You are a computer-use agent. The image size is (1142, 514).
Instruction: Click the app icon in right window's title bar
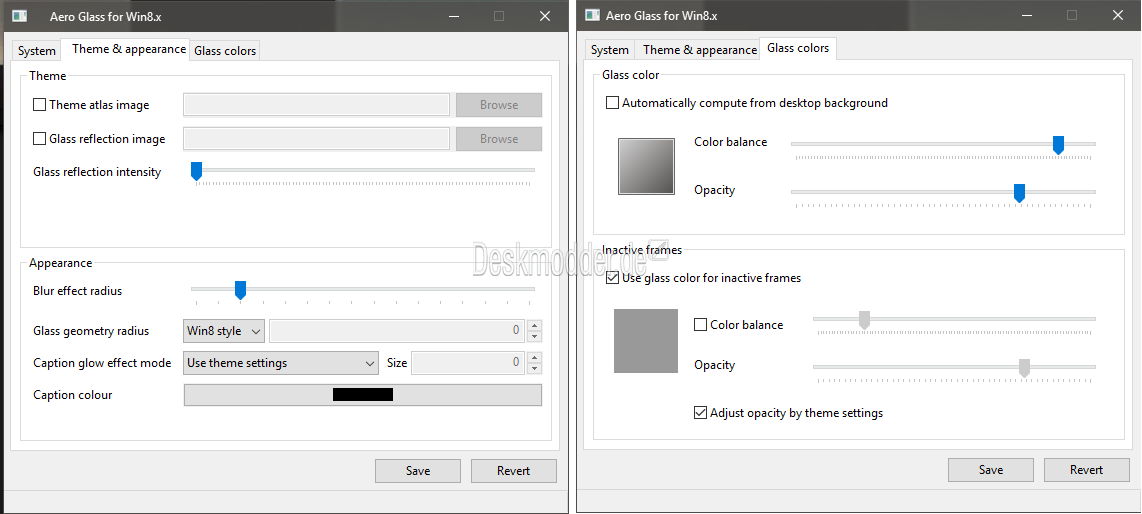(x=593, y=15)
